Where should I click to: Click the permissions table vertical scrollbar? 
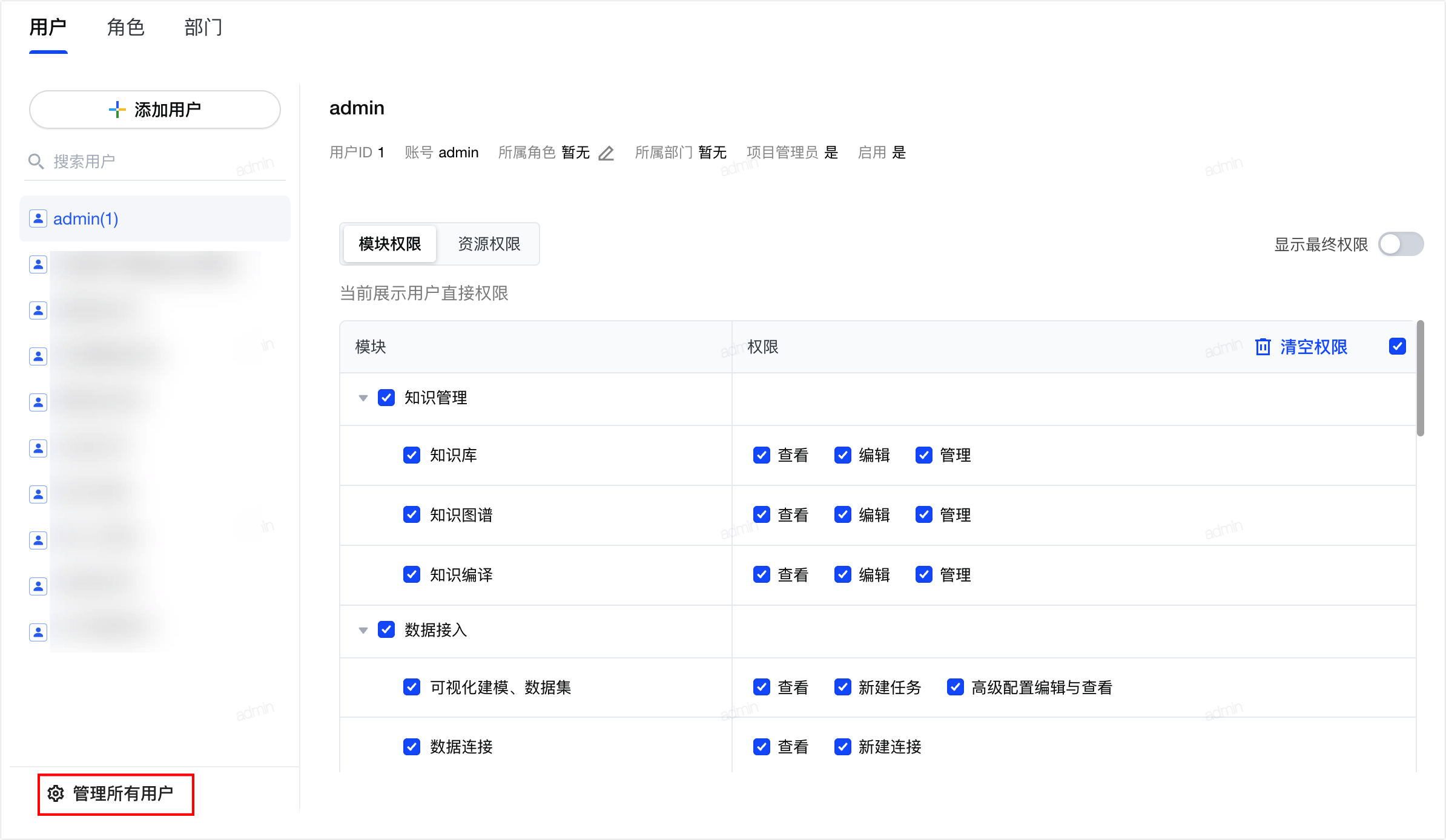click(x=1420, y=378)
